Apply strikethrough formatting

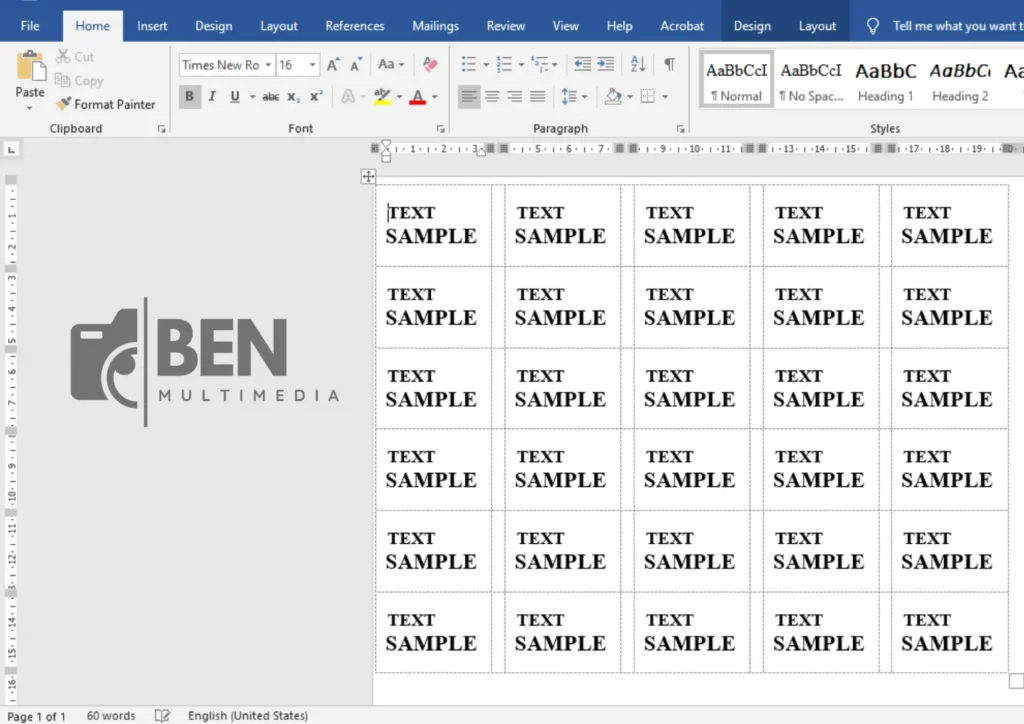click(270, 96)
